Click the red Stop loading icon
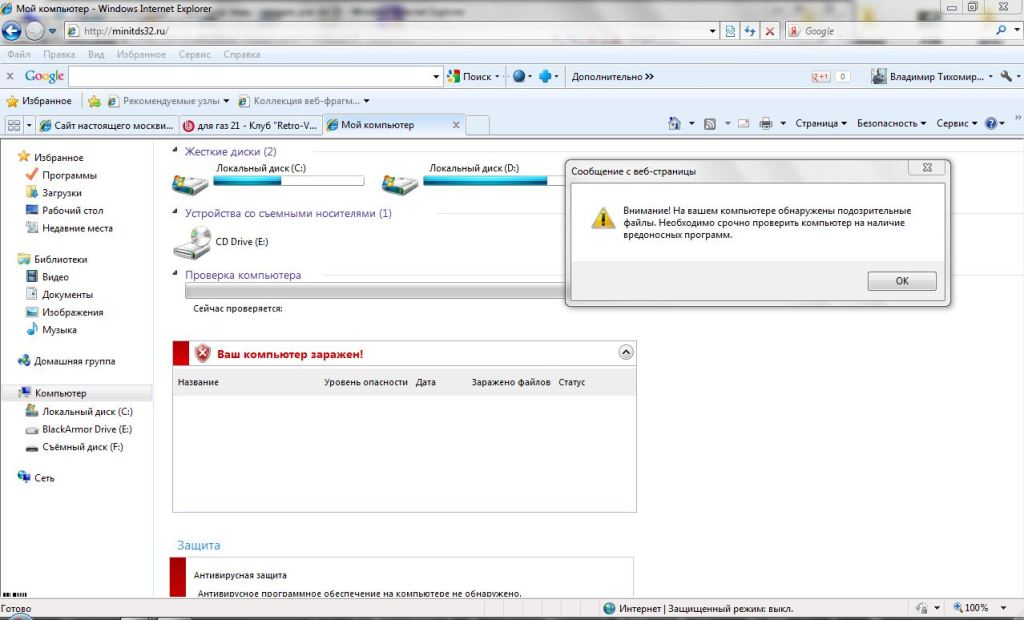The image size is (1024, 620). point(770,31)
